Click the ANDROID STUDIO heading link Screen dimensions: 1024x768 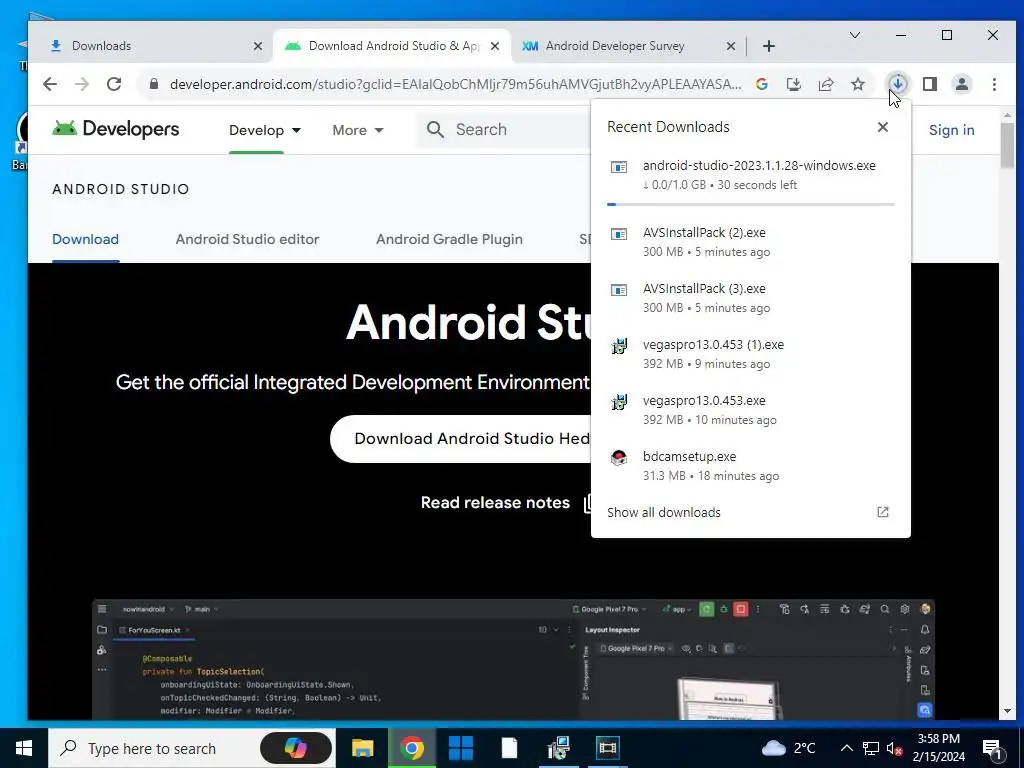pyautogui.click(x=121, y=189)
